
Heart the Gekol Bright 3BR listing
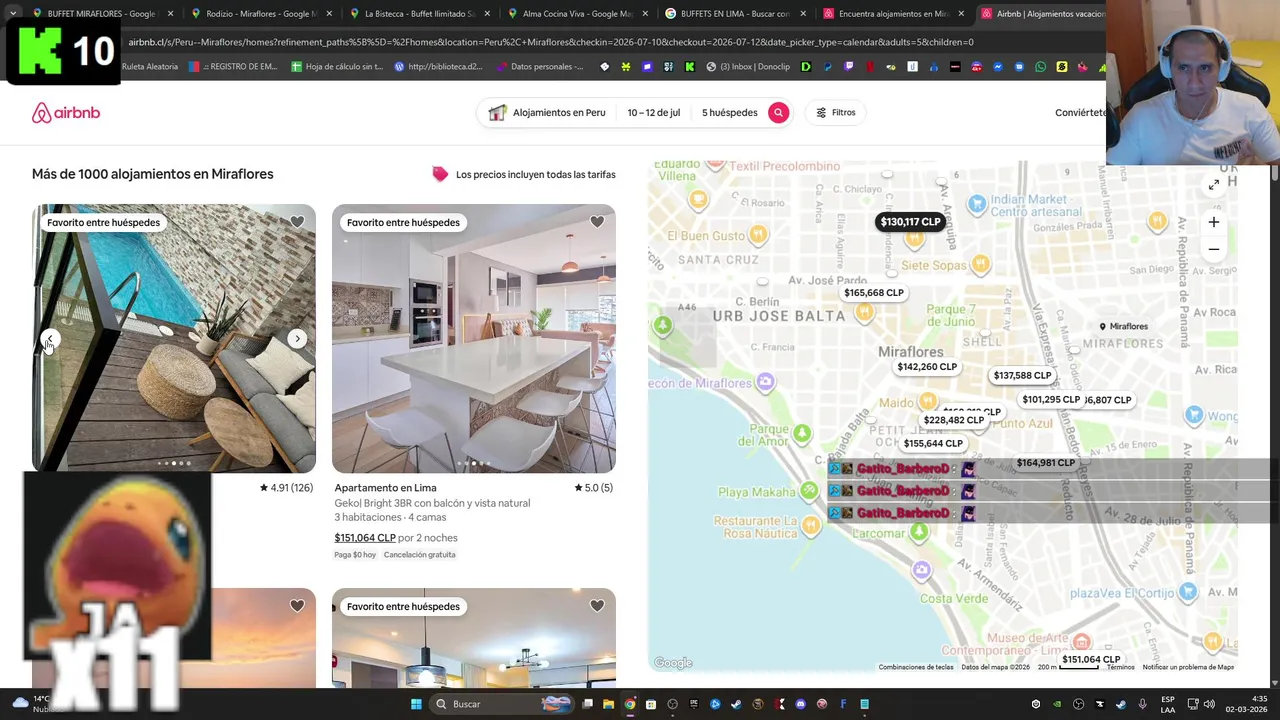pyautogui.click(x=597, y=222)
